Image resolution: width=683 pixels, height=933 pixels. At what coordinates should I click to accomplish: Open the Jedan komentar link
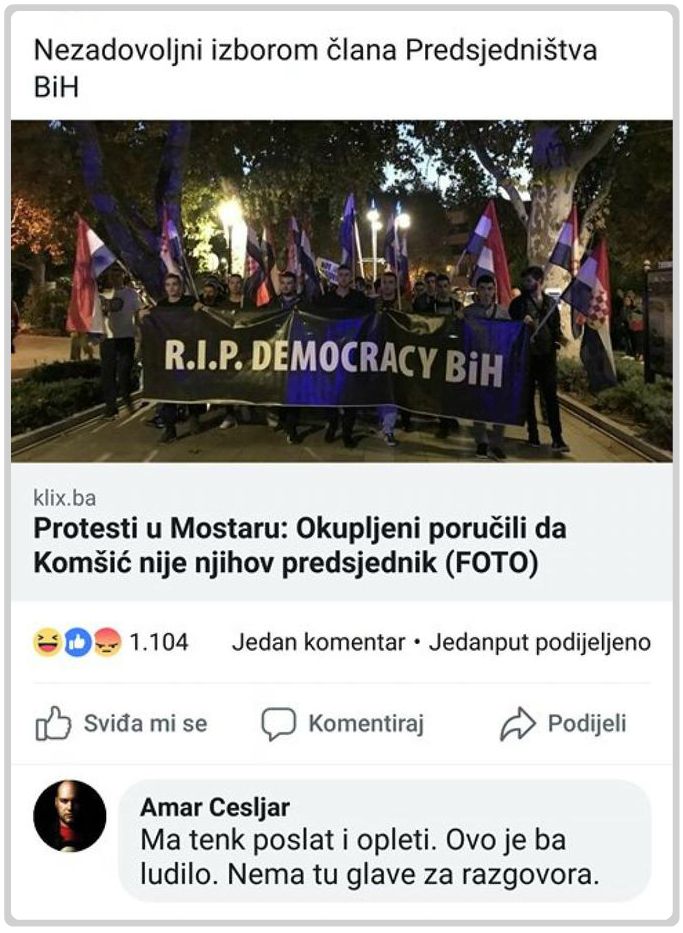[318, 642]
